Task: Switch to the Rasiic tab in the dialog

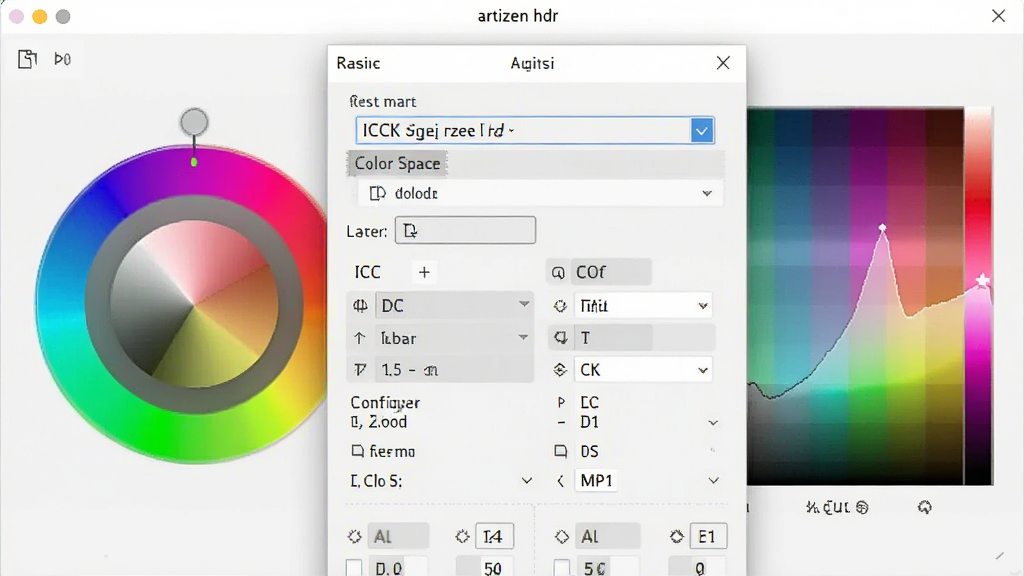Action: pyautogui.click(x=358, y=63)
